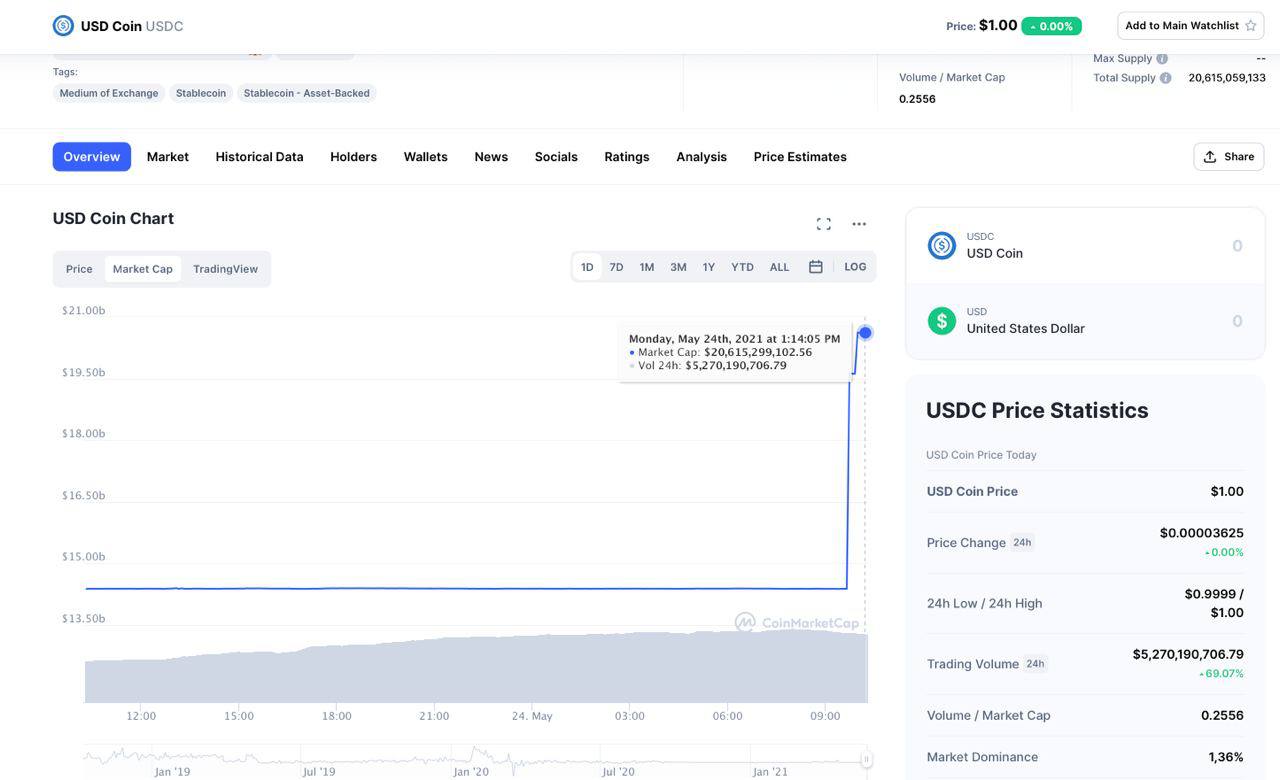Select Market Cap chart view
This screenshot has height=780, width=1280.
(143, 269)
